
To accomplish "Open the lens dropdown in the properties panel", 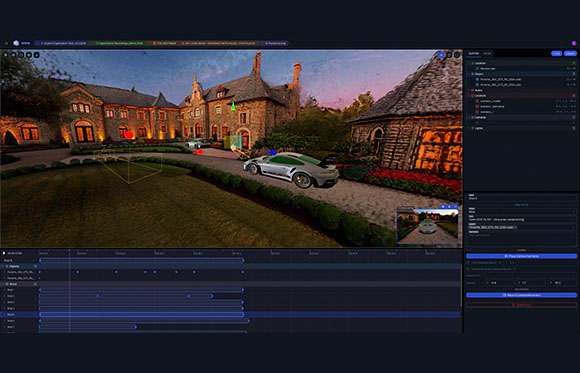I will point(522,219).
